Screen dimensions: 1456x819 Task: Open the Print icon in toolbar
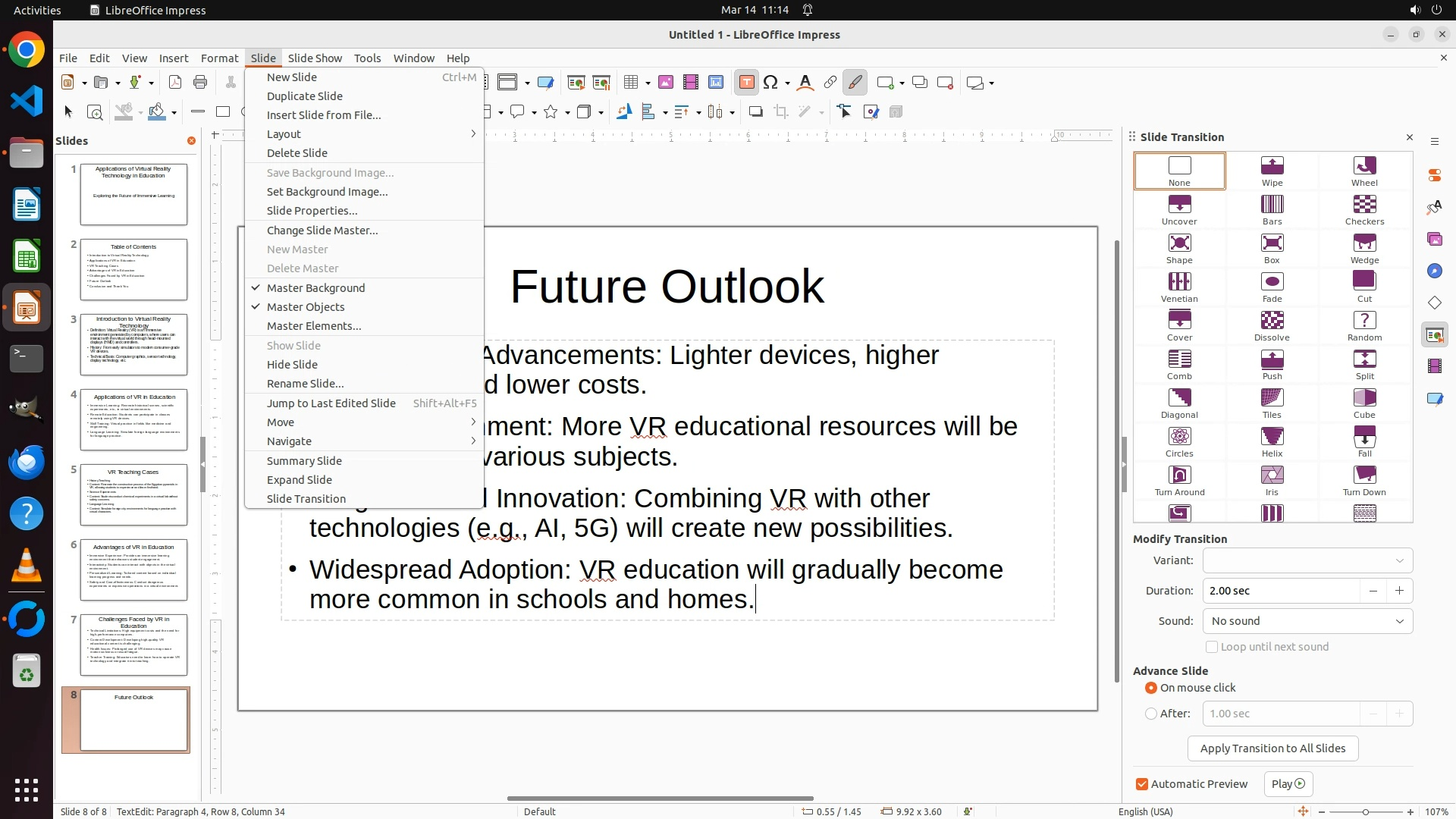point(200,83)
